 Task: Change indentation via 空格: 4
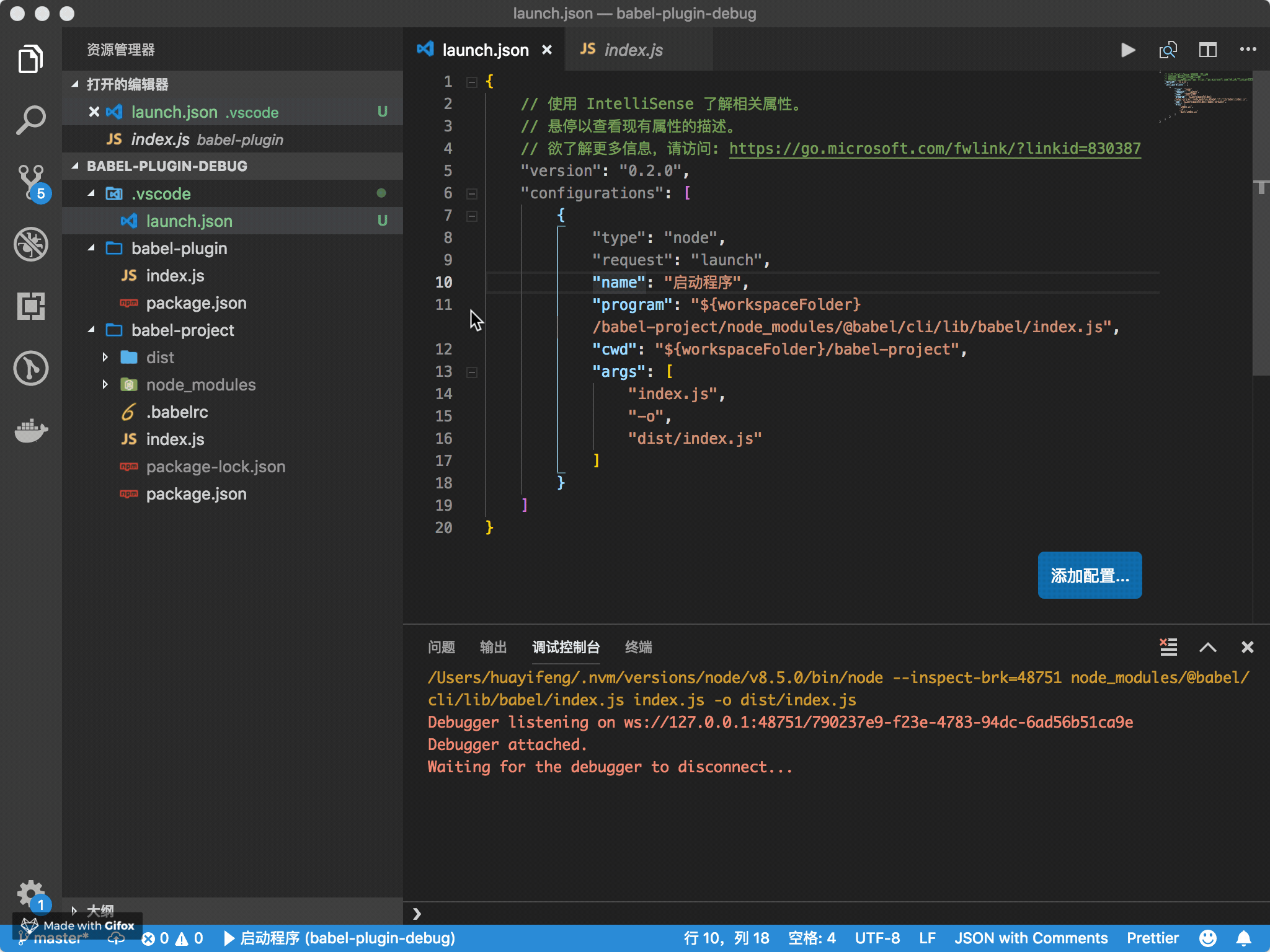[812, 938]
